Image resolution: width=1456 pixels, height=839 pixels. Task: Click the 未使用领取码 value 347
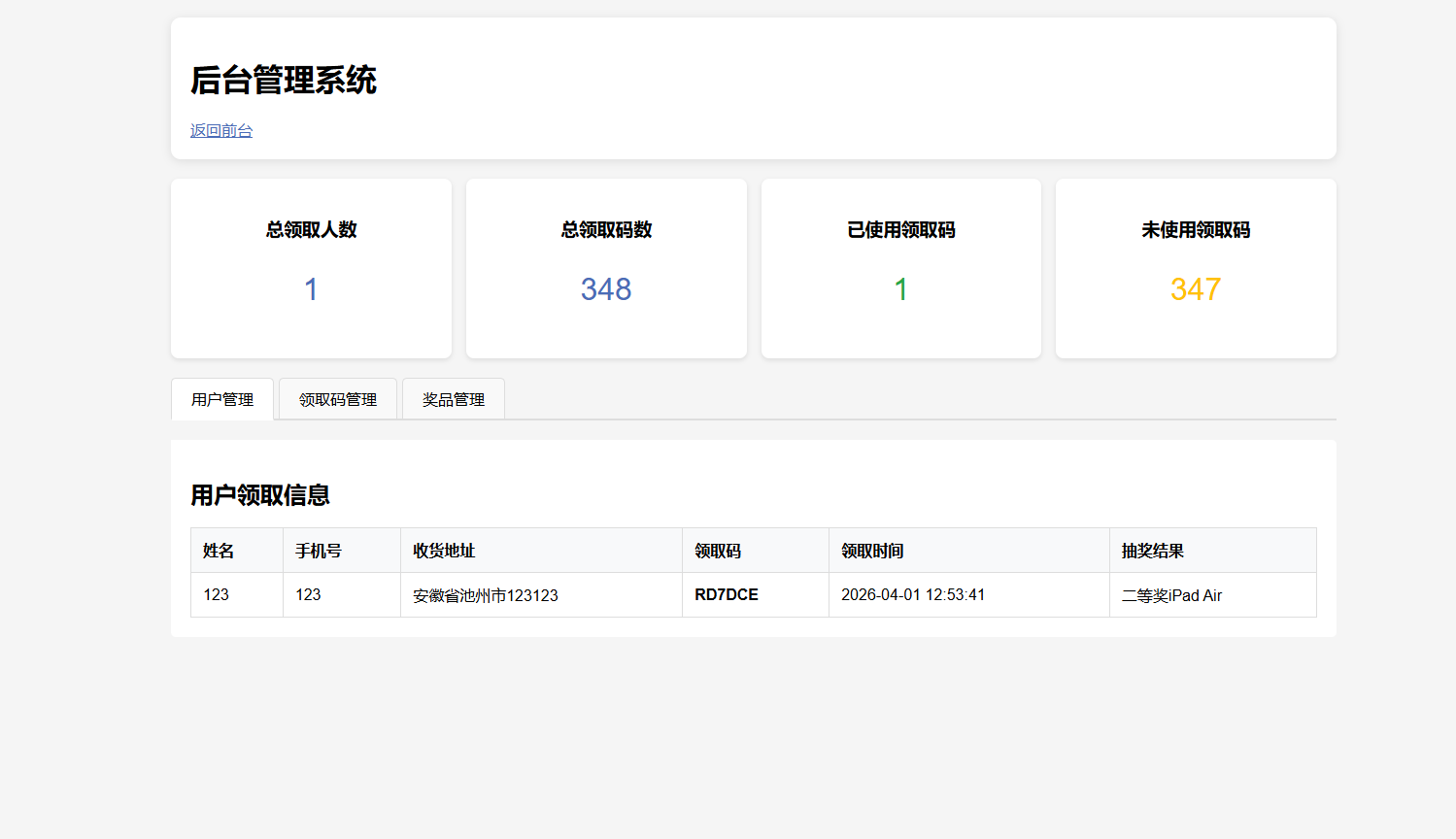click(1195, 289)
